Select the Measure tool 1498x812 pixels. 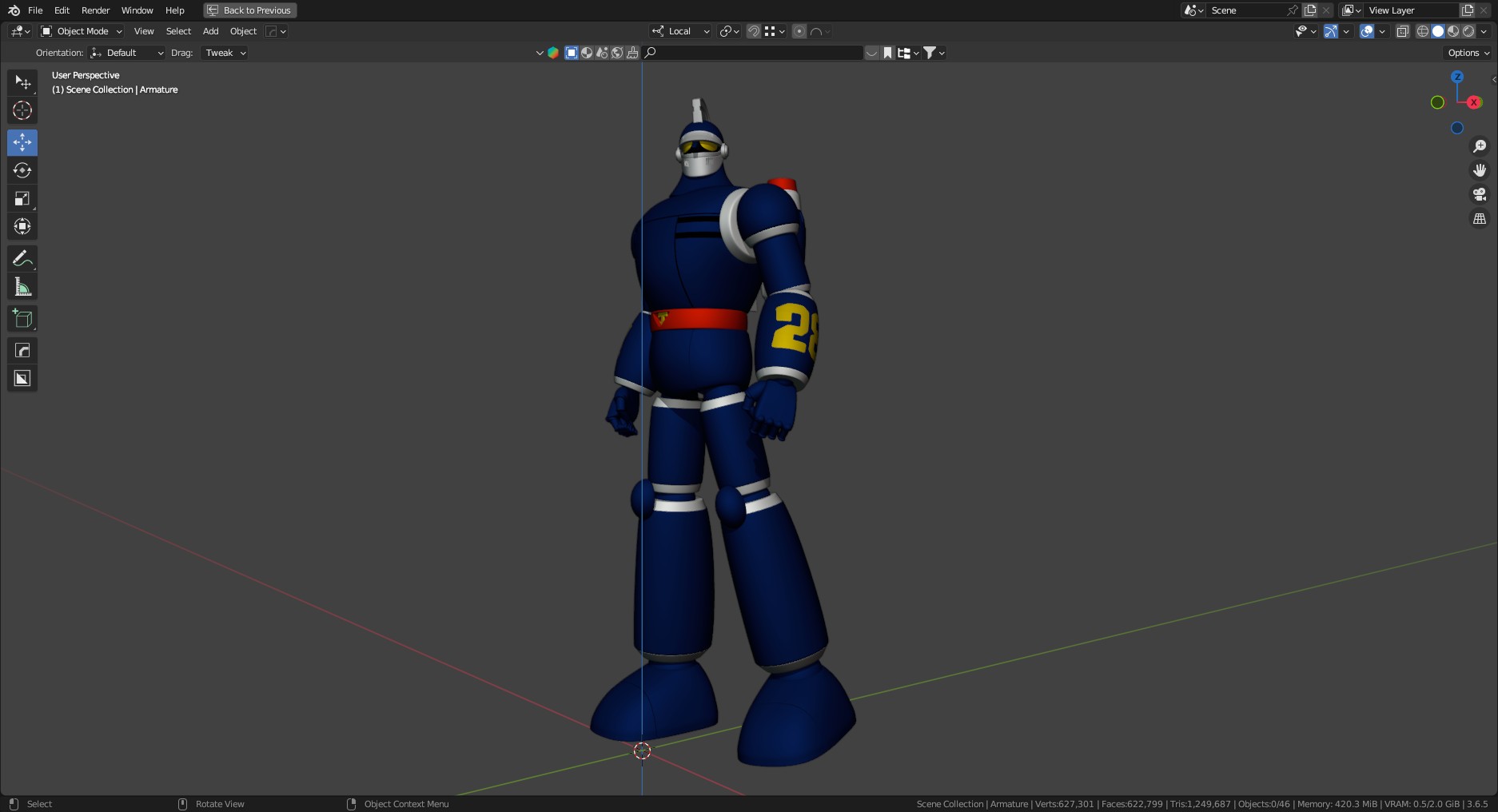22,287
